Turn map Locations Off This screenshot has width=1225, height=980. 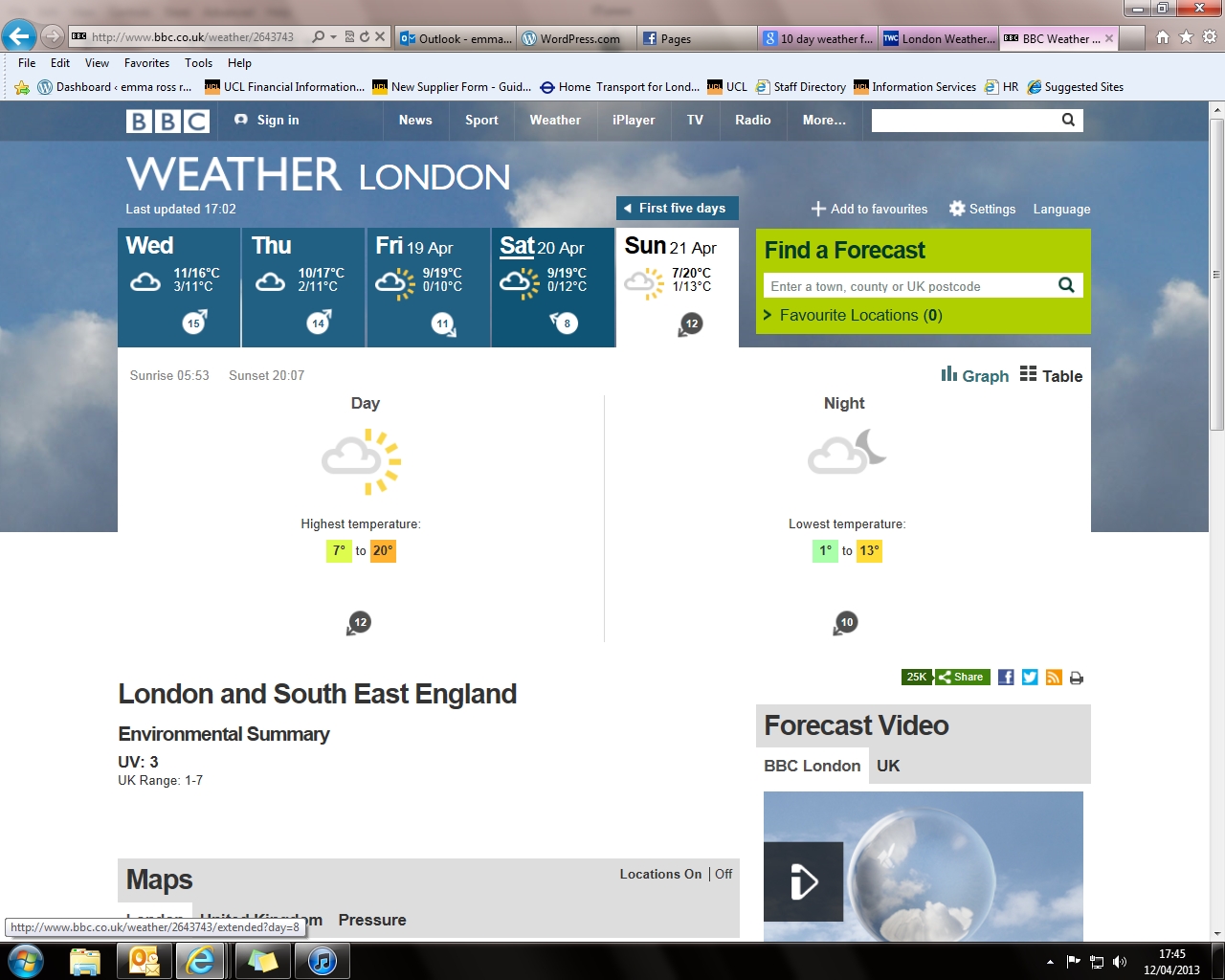(x=724, y=875)
